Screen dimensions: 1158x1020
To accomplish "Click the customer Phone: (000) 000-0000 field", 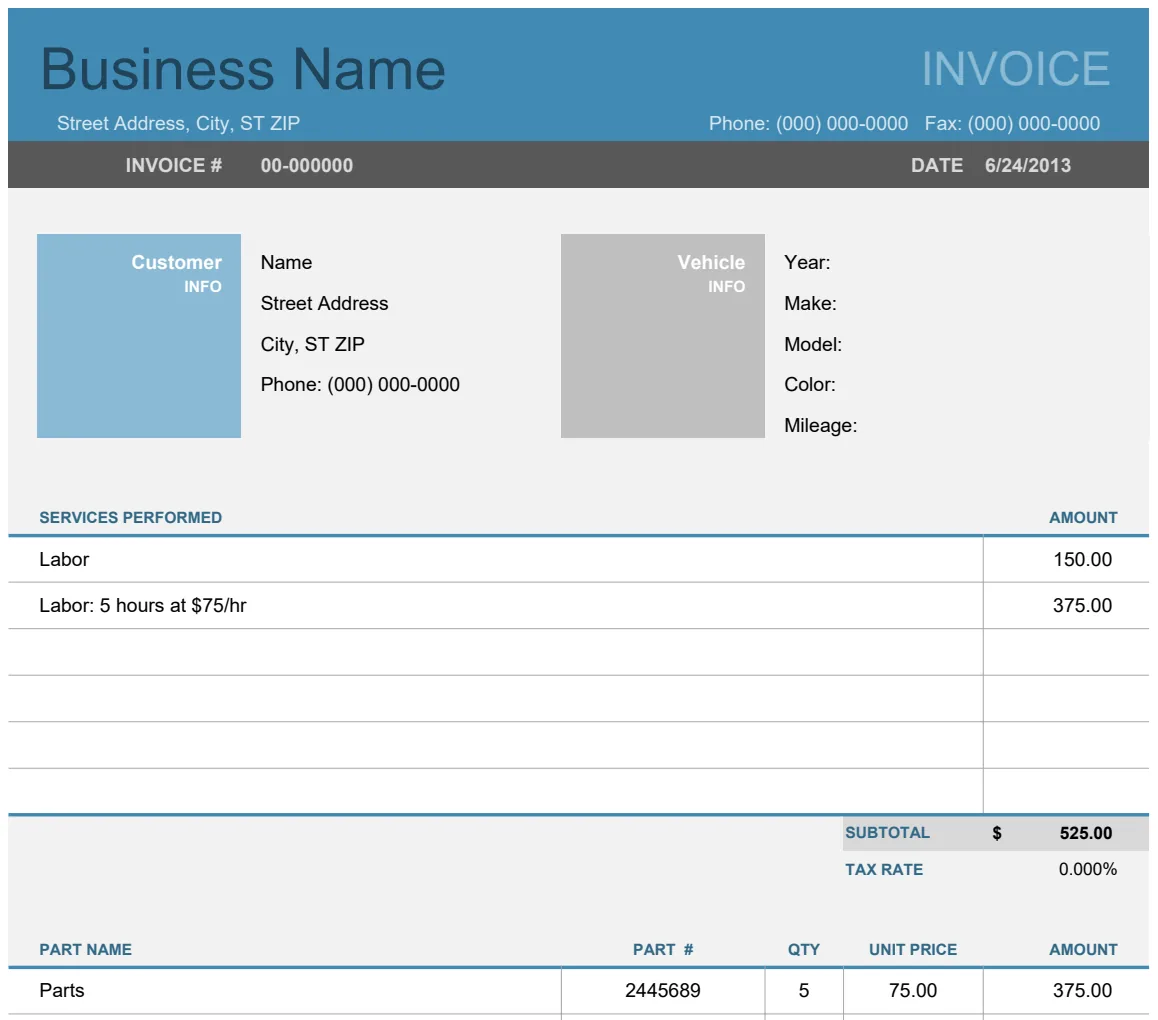I will [360, 385].
